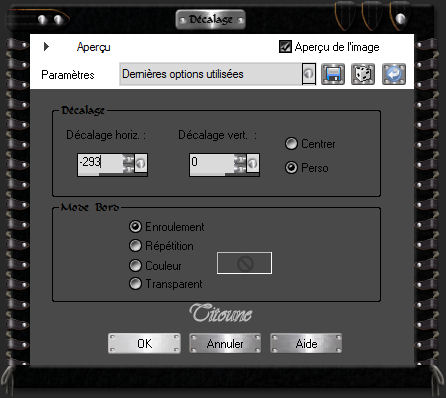Click the disabled color swatch box
Image resolution: width=446 pixels, height=398 pixels.
pyautogui.click(x=244, y=263)
